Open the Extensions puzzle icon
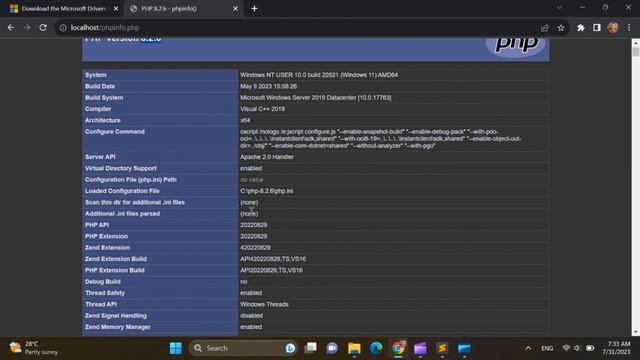This screenshot has height=360, width=640. coord(580,28)
